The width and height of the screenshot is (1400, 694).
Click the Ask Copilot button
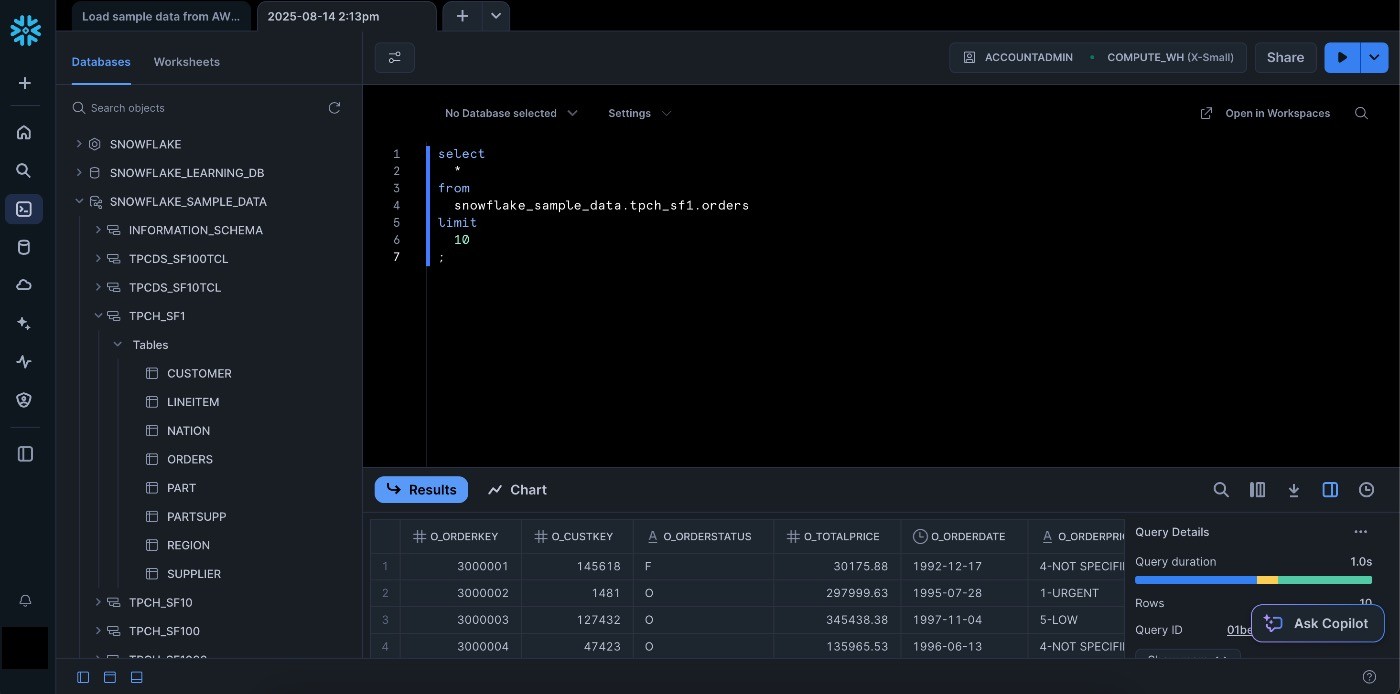point(1317,623)
